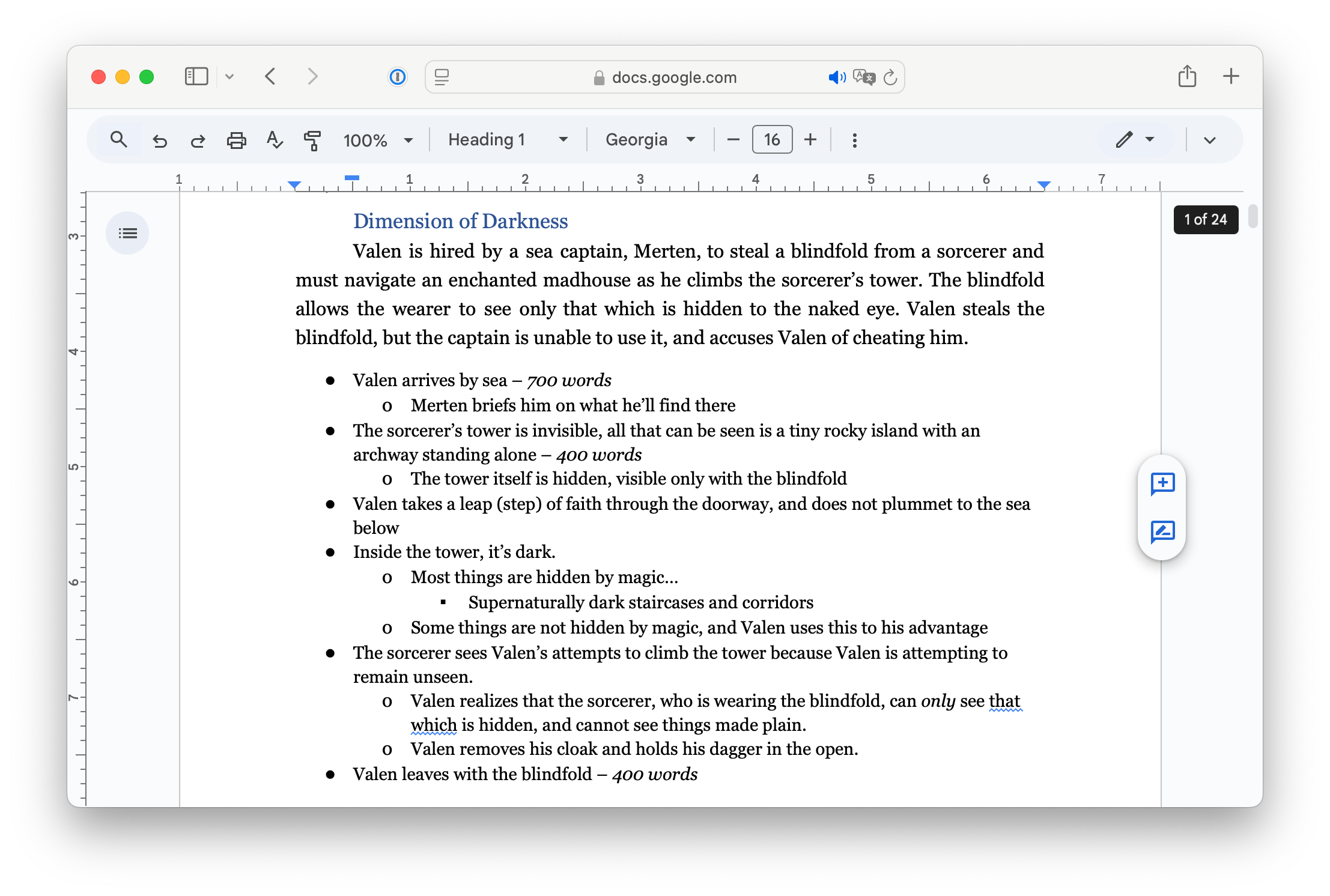This screenshot has width=1330, height=896.
Task: Click the redo arrow icon
Action: coord(198,141)
